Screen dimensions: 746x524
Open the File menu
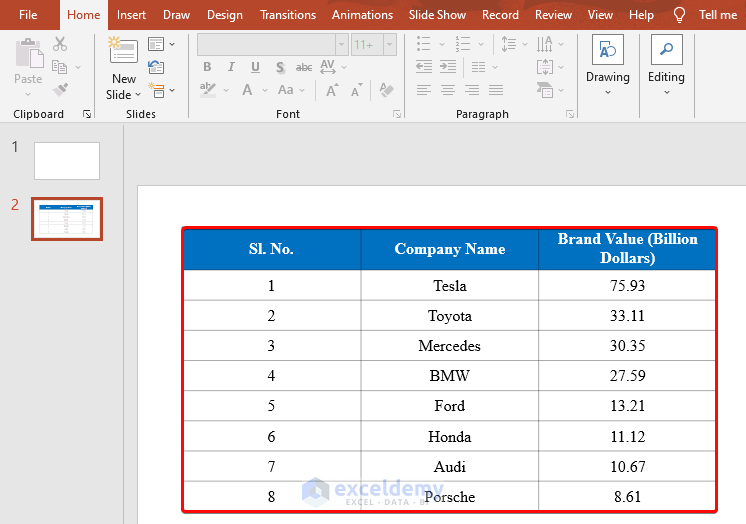click(28, 15)
